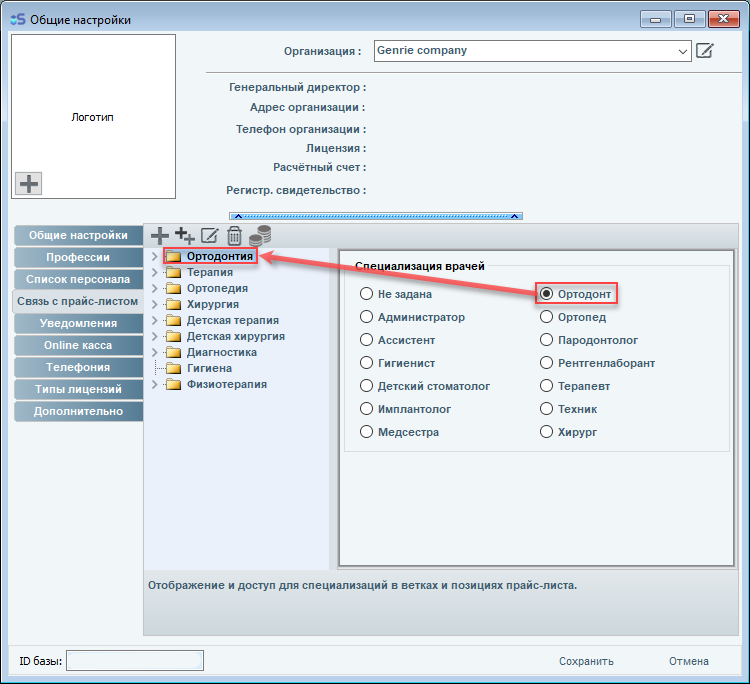Screen dimensions: 750x684
Task: Switch to the Список персонала tab
Action: click(x=78, y=279)
